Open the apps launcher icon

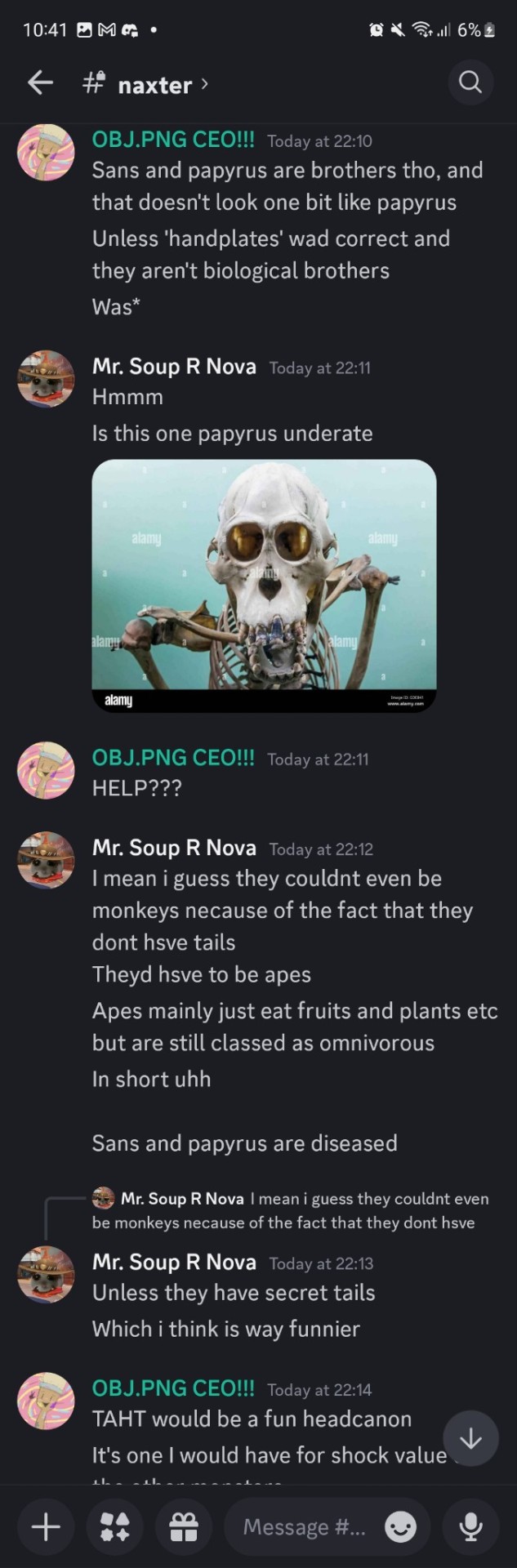click(115, 1526)
